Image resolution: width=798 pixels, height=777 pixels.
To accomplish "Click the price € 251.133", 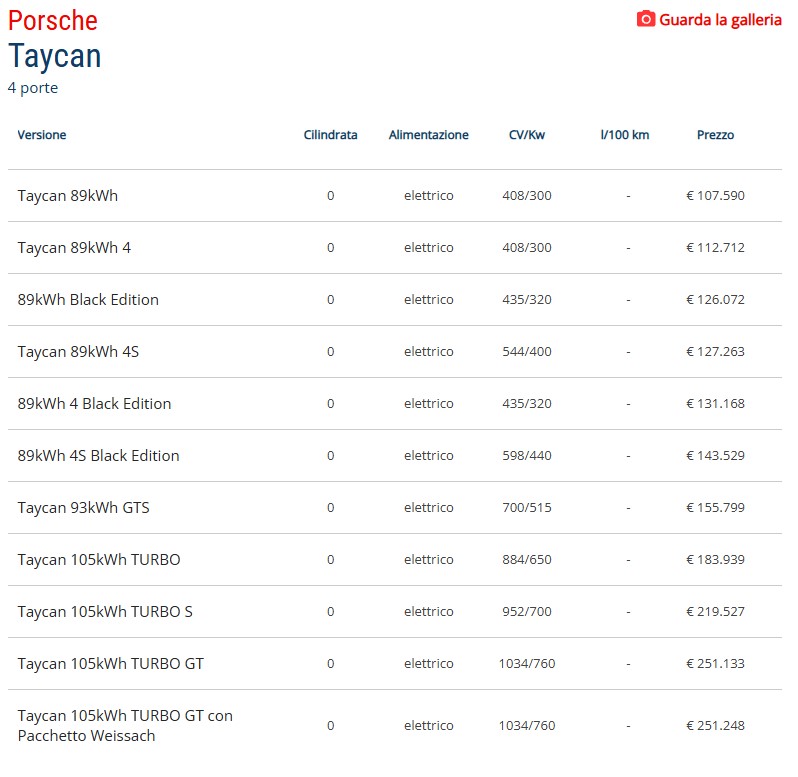I will click(715, 664).
